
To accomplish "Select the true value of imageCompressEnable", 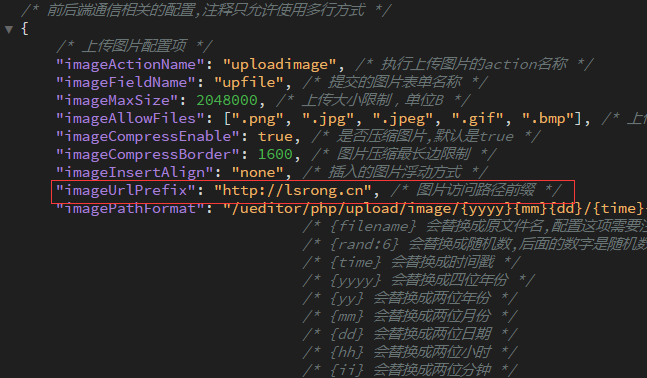I will pos(275,136).
